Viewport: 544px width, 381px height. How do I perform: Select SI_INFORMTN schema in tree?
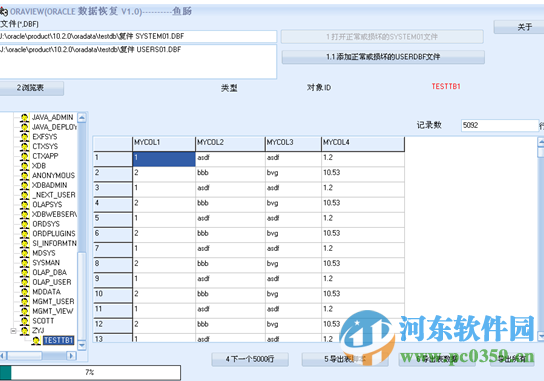(54, 244)
